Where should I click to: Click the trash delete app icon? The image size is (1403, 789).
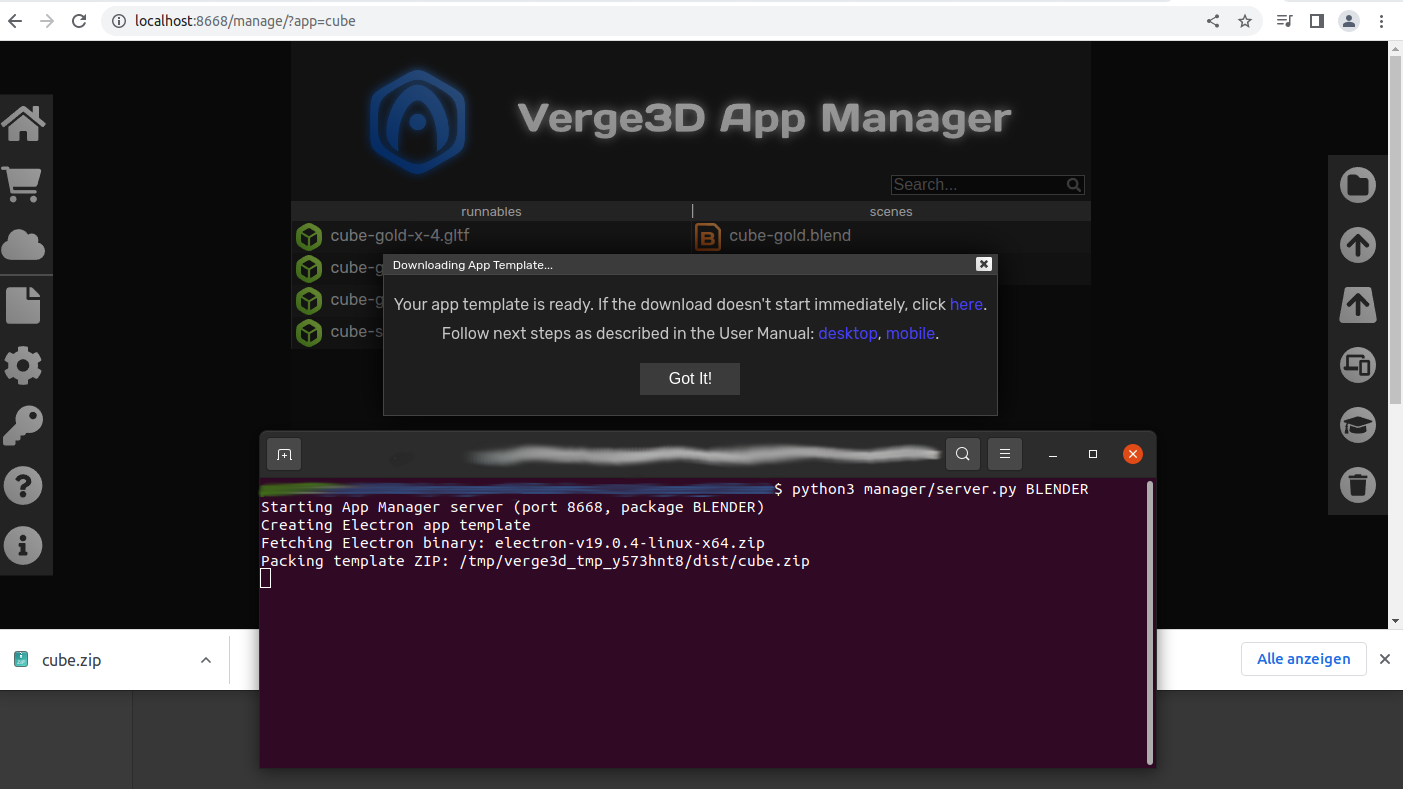[x=1358, y=486]
